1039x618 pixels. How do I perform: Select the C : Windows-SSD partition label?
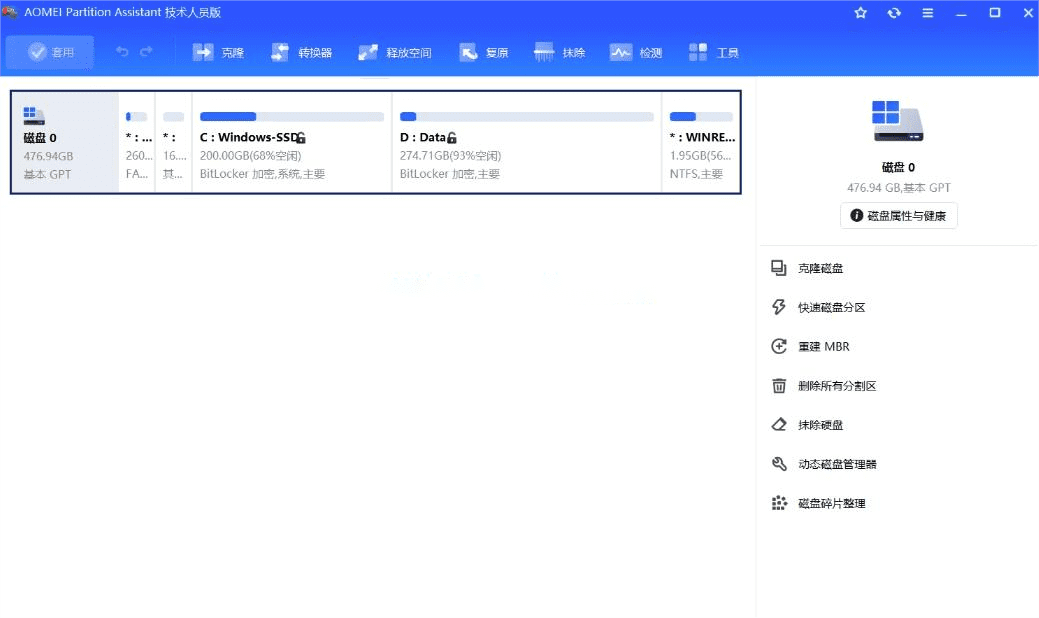(248, 137)
